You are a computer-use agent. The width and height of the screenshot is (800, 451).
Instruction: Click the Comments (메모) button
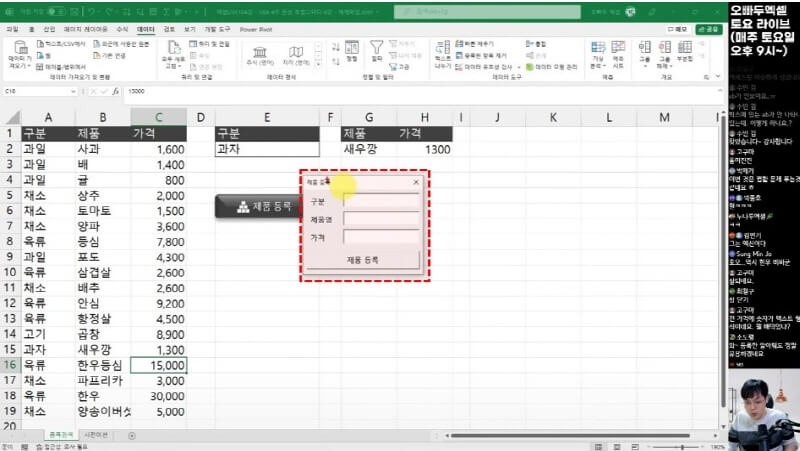[677, 29]
